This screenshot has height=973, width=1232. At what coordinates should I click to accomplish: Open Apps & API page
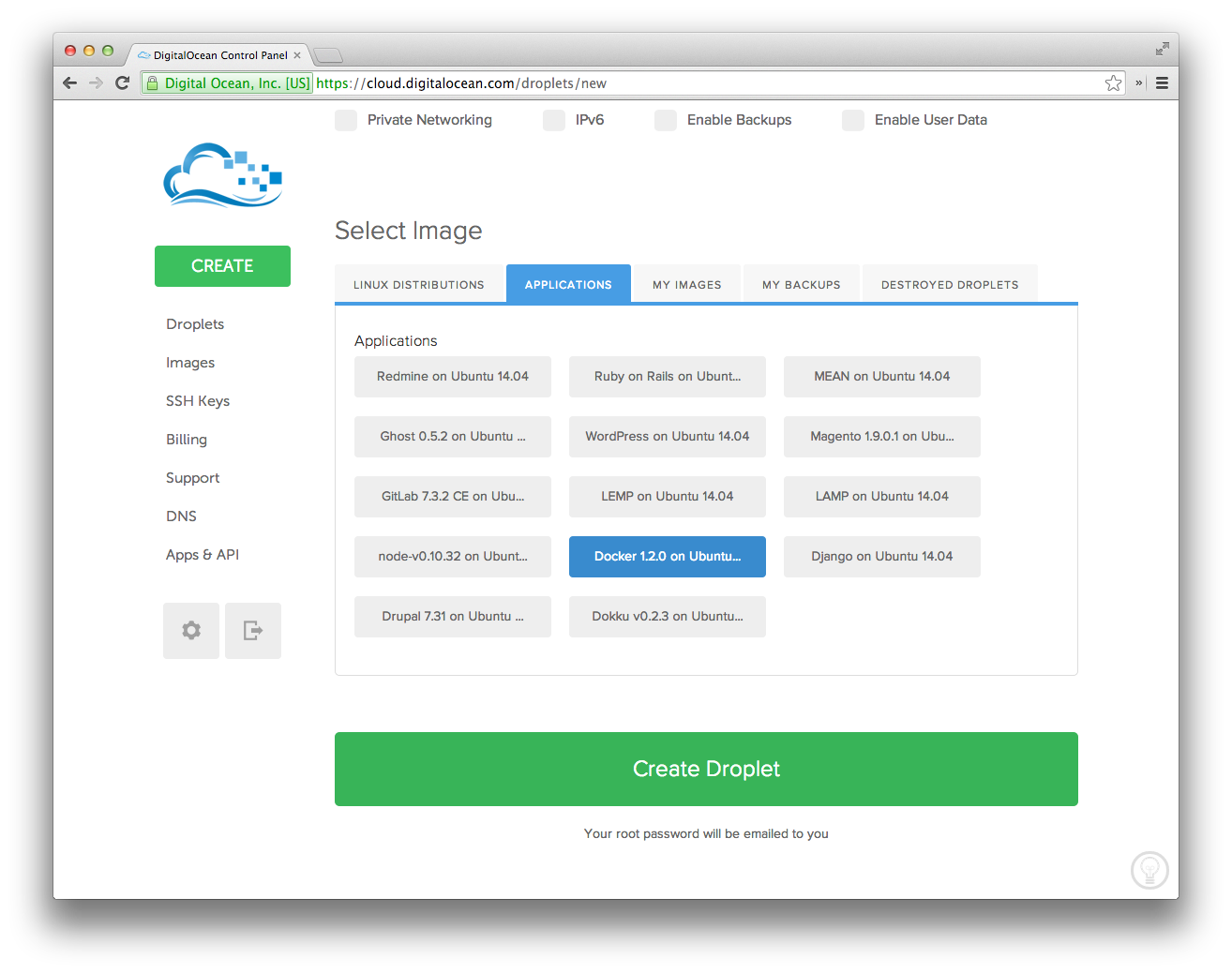[x=203, y=555]
